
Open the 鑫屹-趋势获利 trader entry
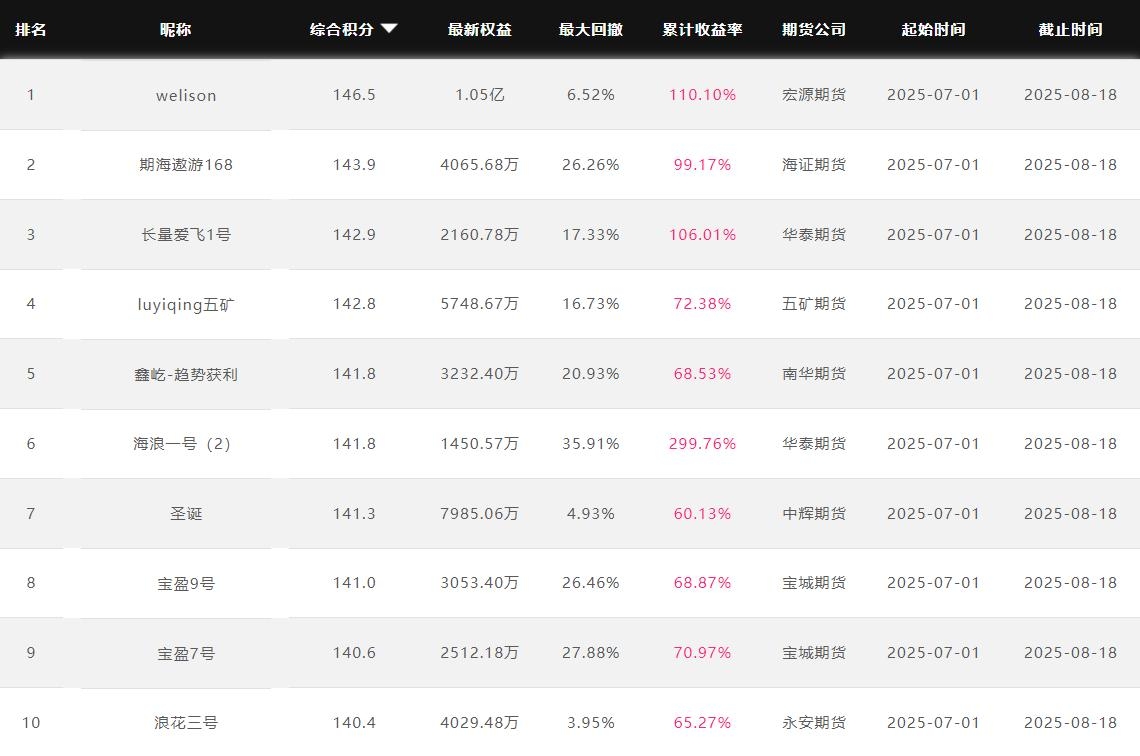tap(186, 374)
